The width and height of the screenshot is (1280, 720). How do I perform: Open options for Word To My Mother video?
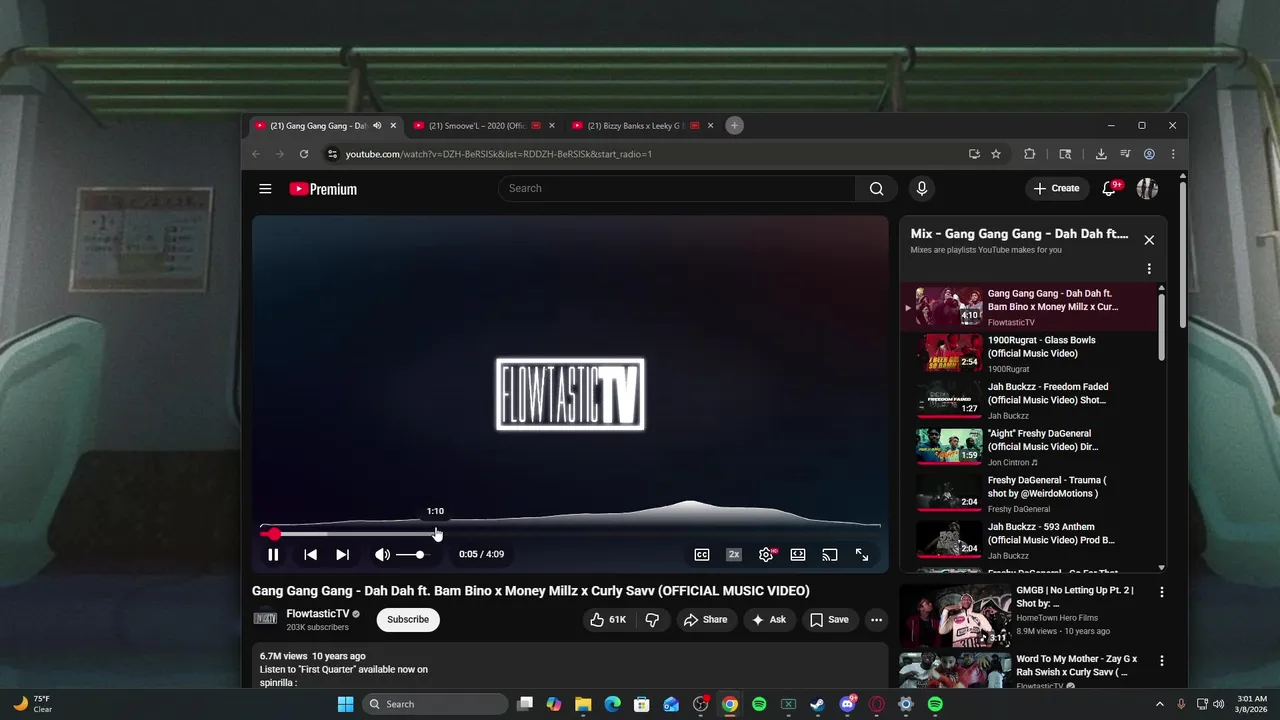[1162, 661]
